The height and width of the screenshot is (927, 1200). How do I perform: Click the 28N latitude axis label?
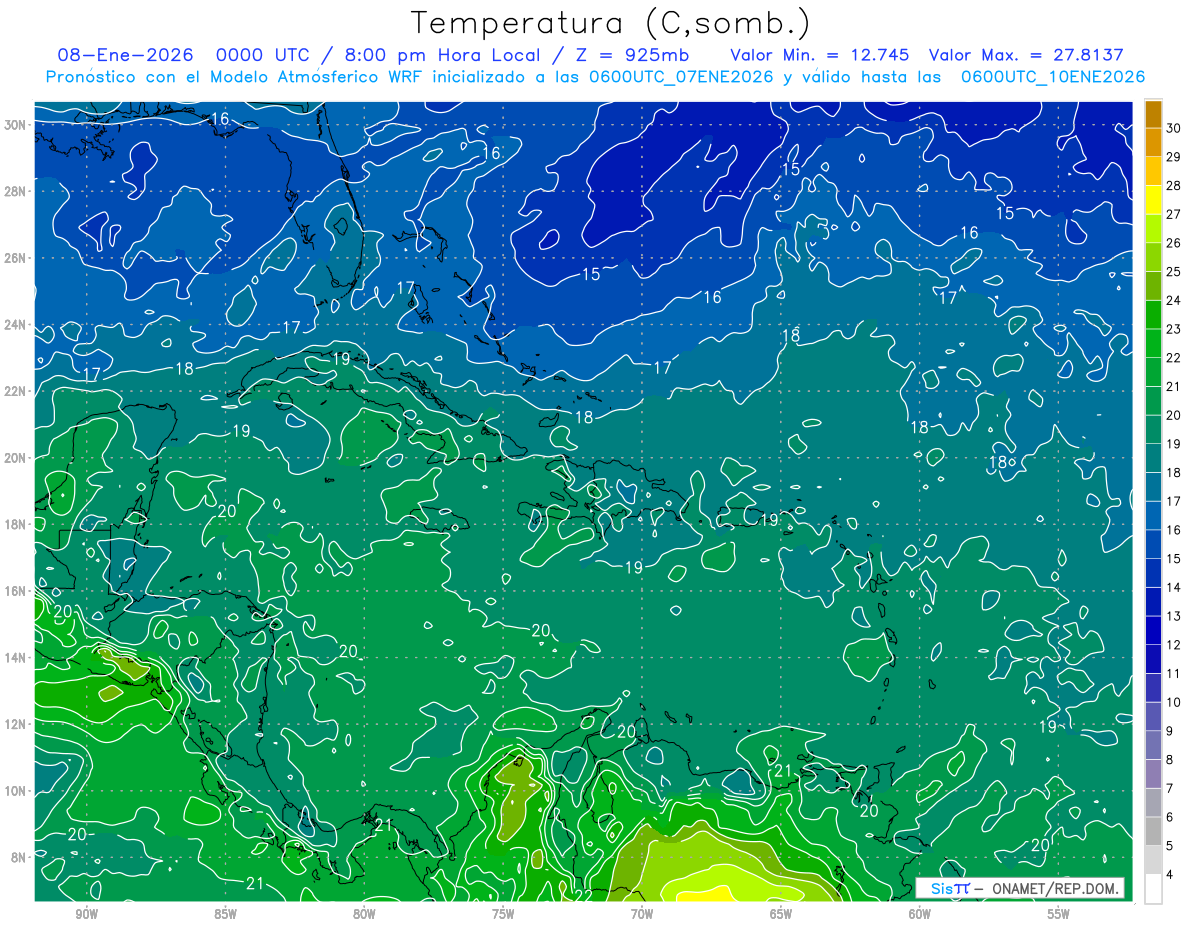(x=17, y=191)
